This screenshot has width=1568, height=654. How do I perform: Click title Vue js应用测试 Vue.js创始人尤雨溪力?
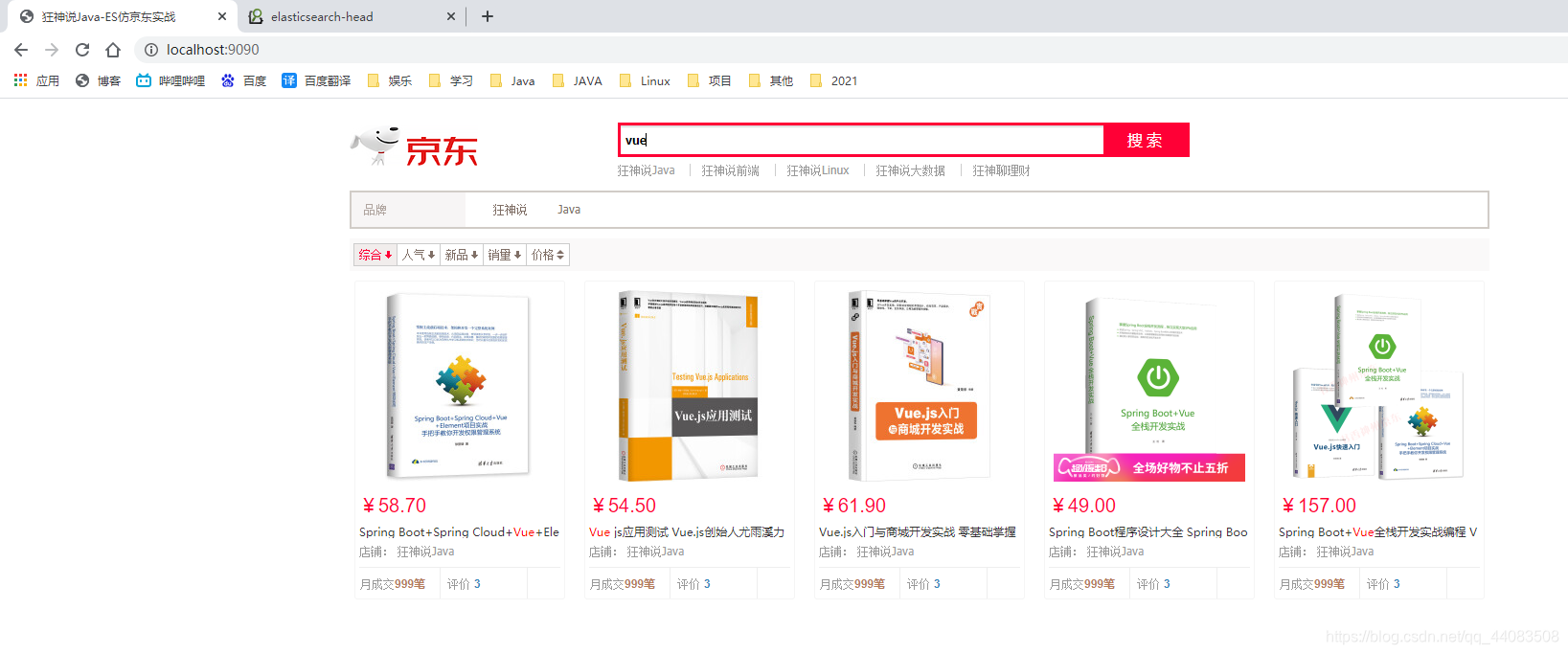pos(687,531)
